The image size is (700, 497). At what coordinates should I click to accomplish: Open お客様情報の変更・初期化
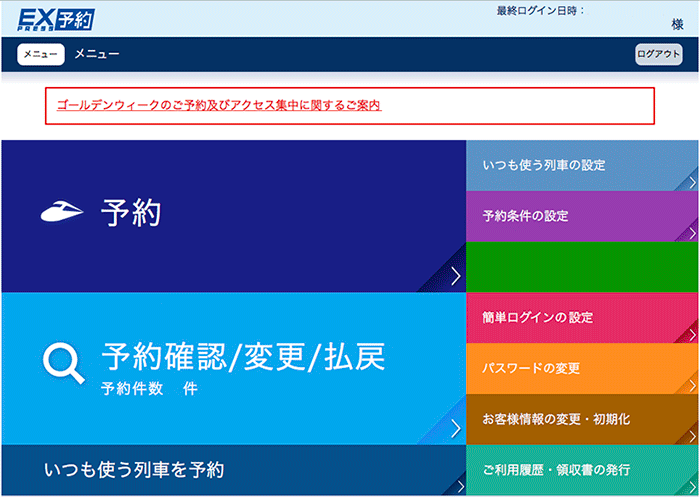[582, 419]
